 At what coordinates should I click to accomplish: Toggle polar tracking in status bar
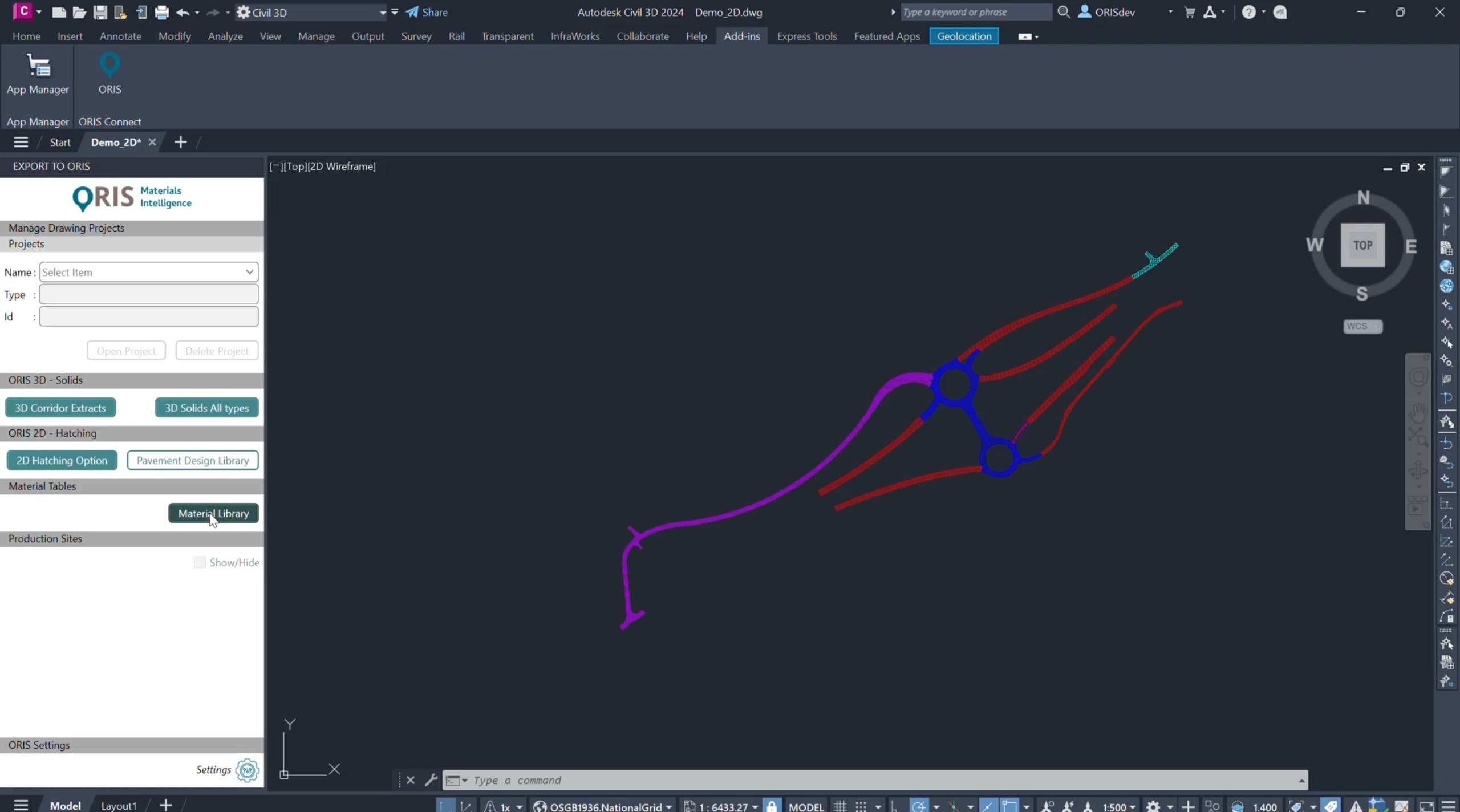click(919, 806)
